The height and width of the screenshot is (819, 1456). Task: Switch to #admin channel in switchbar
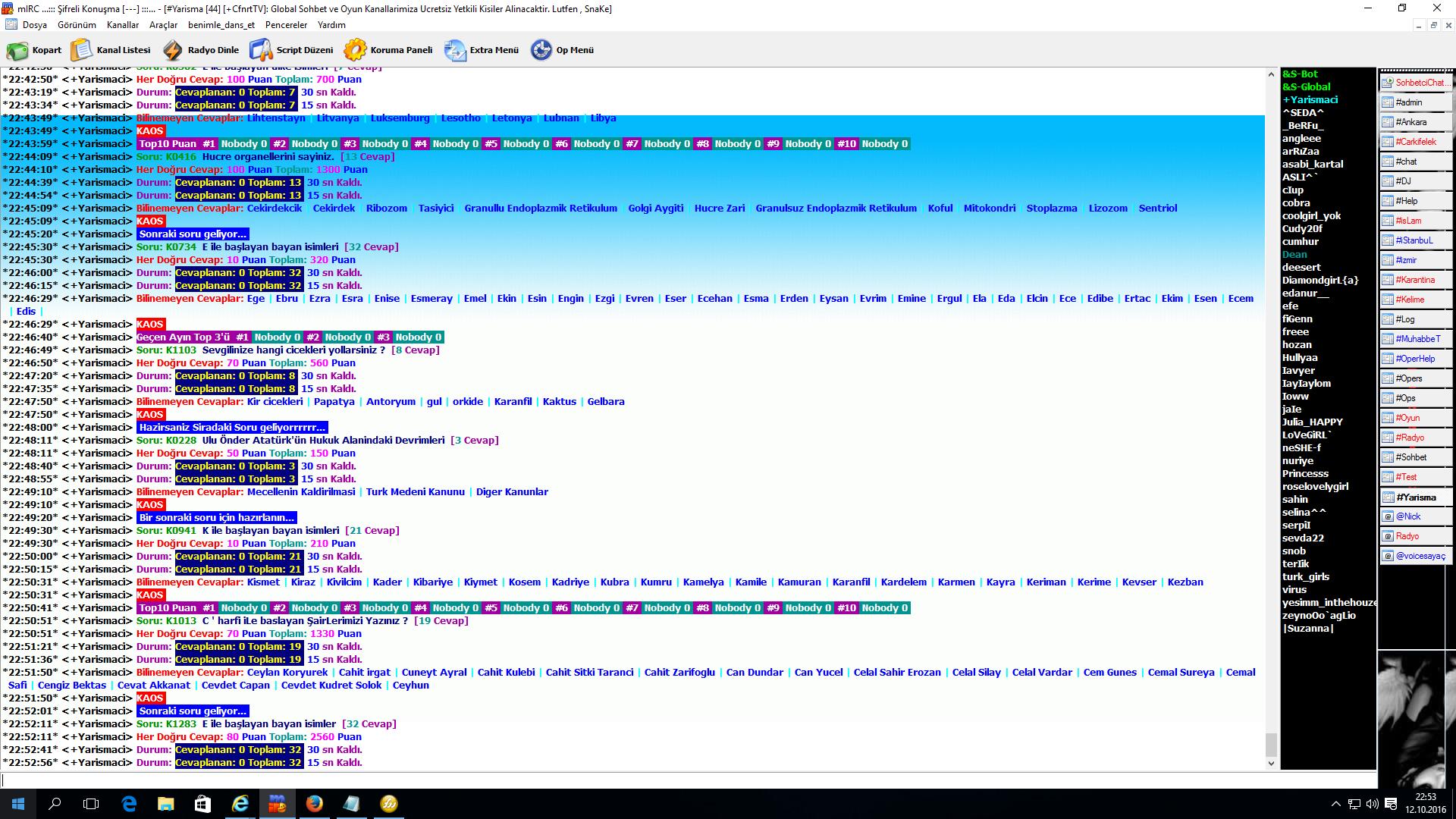coord(1416,102)
